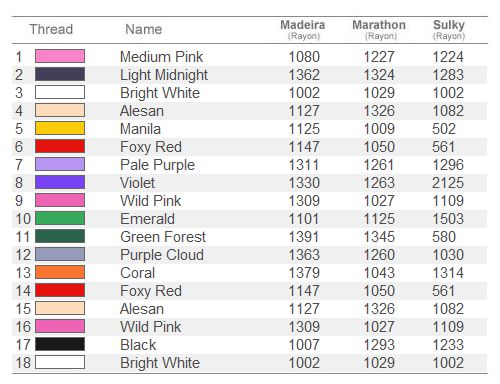The height and width of the screenshot is (384, 500).
Task: Click the Marathon column header
Action: click(379, 29)
